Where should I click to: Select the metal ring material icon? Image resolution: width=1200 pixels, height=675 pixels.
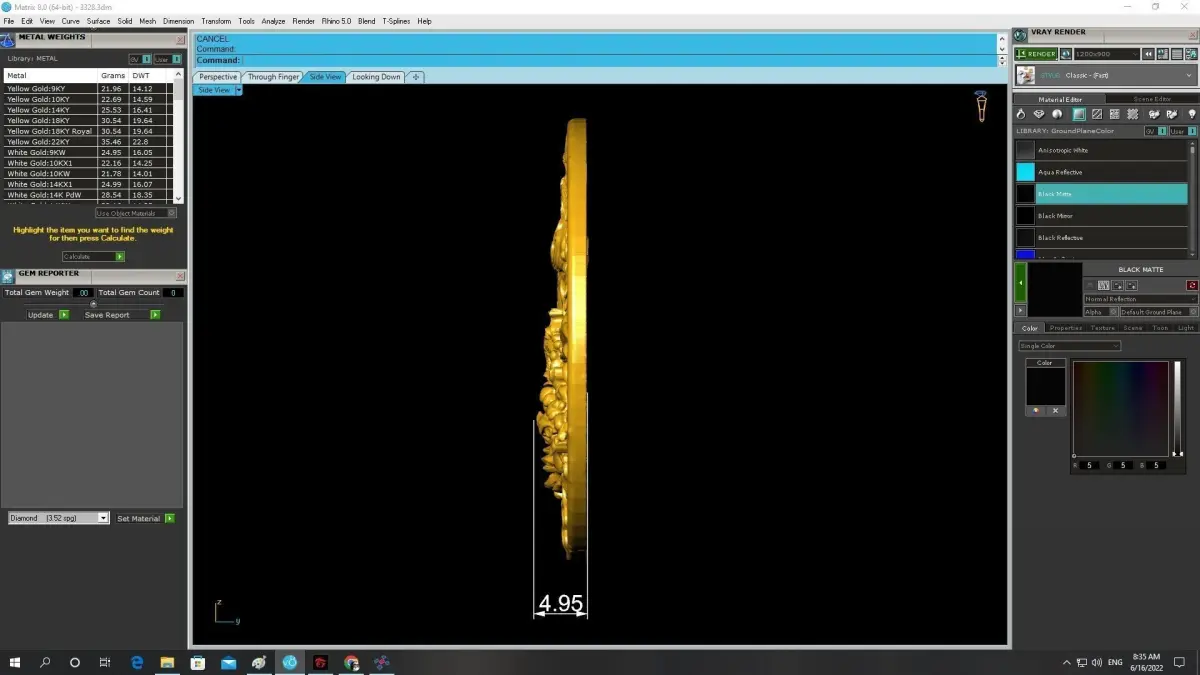click(1021, 114)
